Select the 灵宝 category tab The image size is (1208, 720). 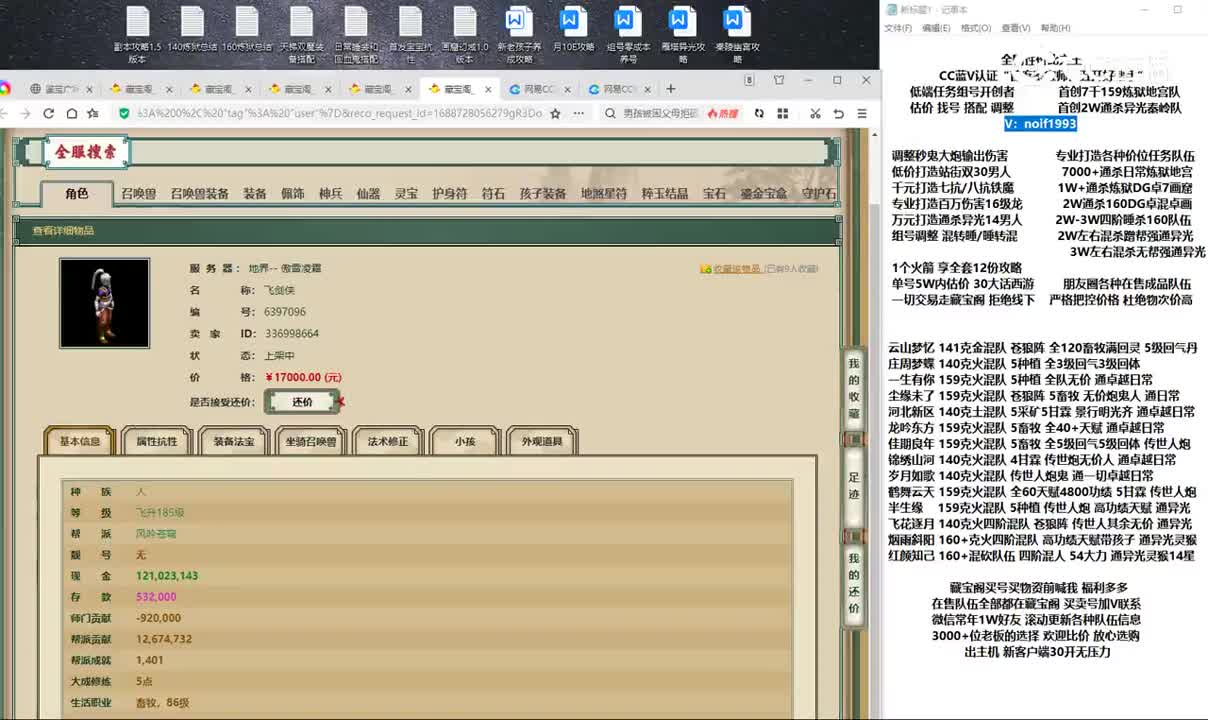(406, 194)
